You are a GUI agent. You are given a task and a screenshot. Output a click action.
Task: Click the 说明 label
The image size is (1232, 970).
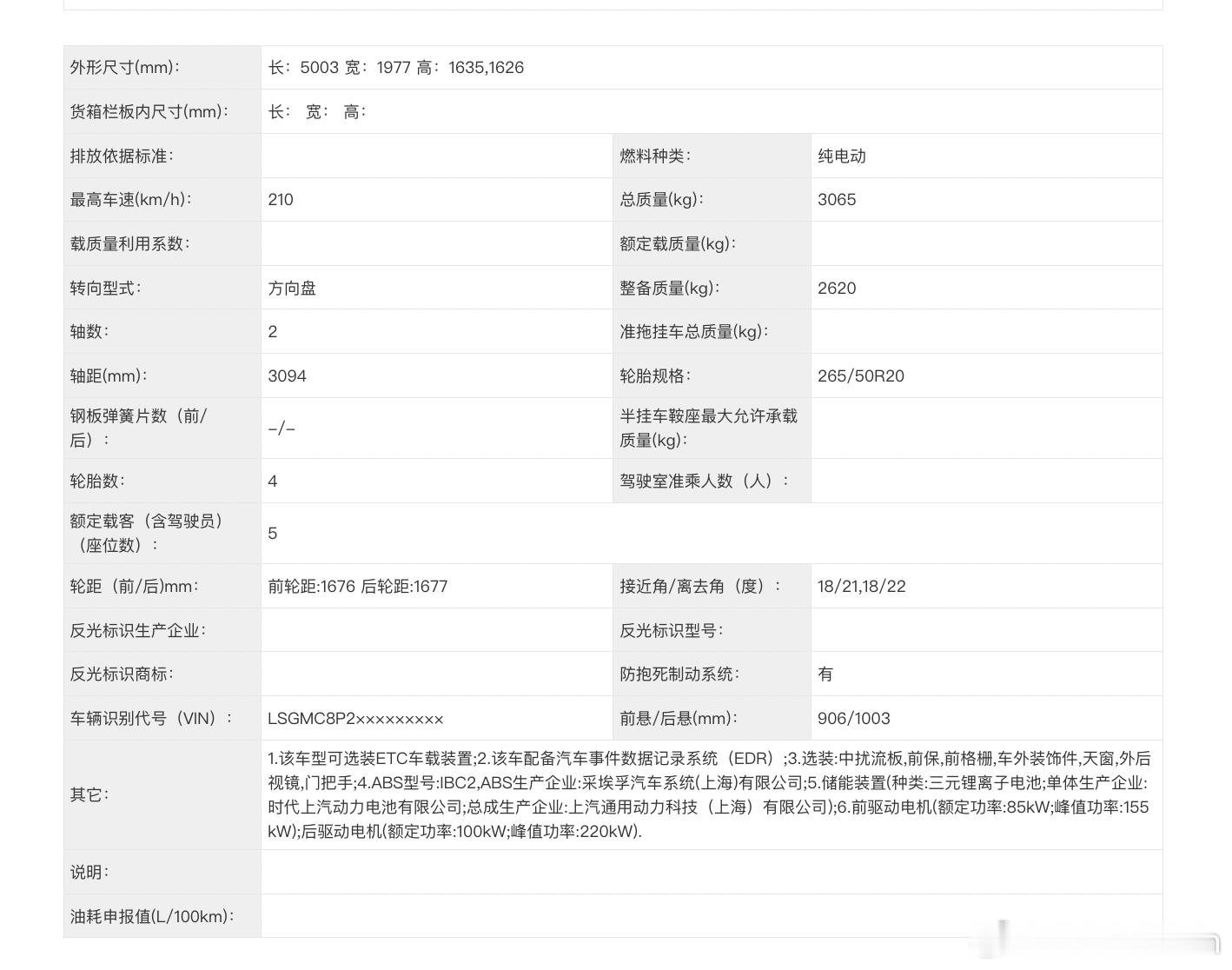89,873
